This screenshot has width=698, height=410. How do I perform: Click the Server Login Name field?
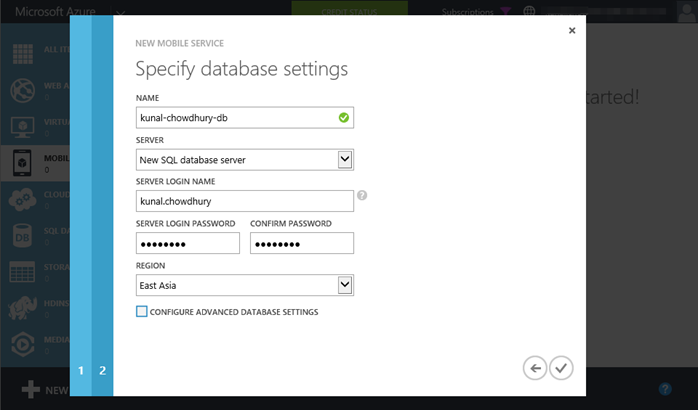(244, 201)
